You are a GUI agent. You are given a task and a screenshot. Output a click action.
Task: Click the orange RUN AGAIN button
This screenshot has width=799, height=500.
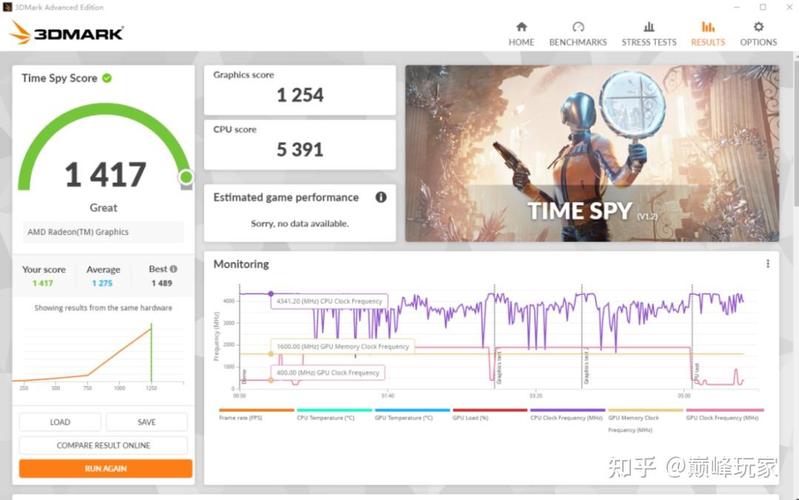coord(105,468)
